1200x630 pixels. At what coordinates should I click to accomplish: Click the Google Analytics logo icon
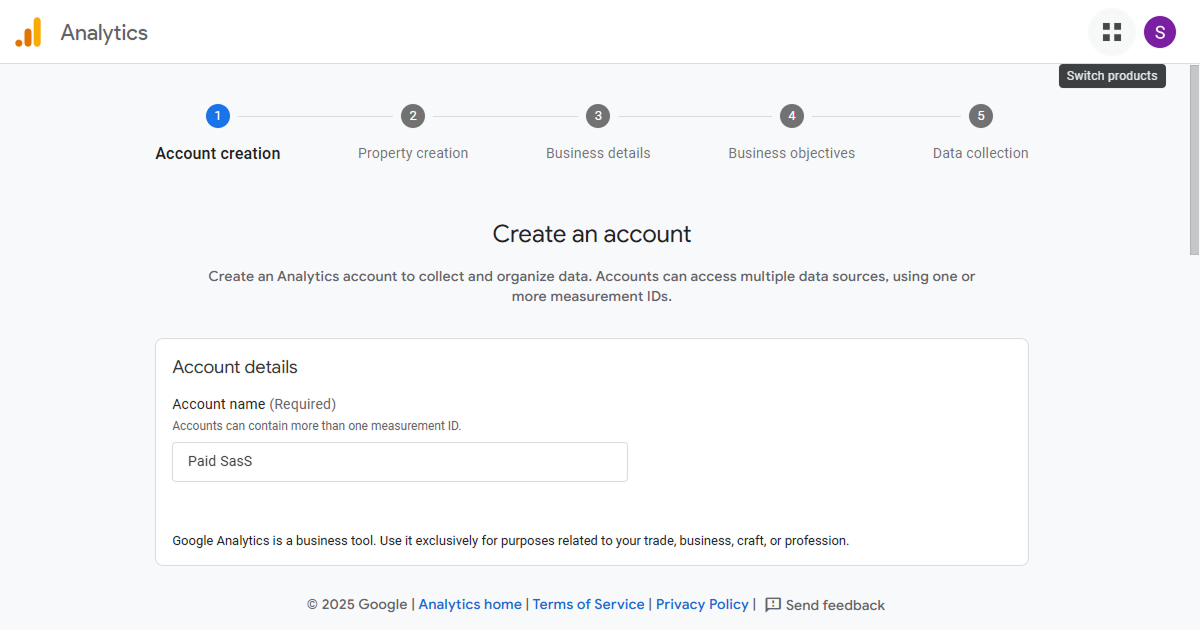28,32
